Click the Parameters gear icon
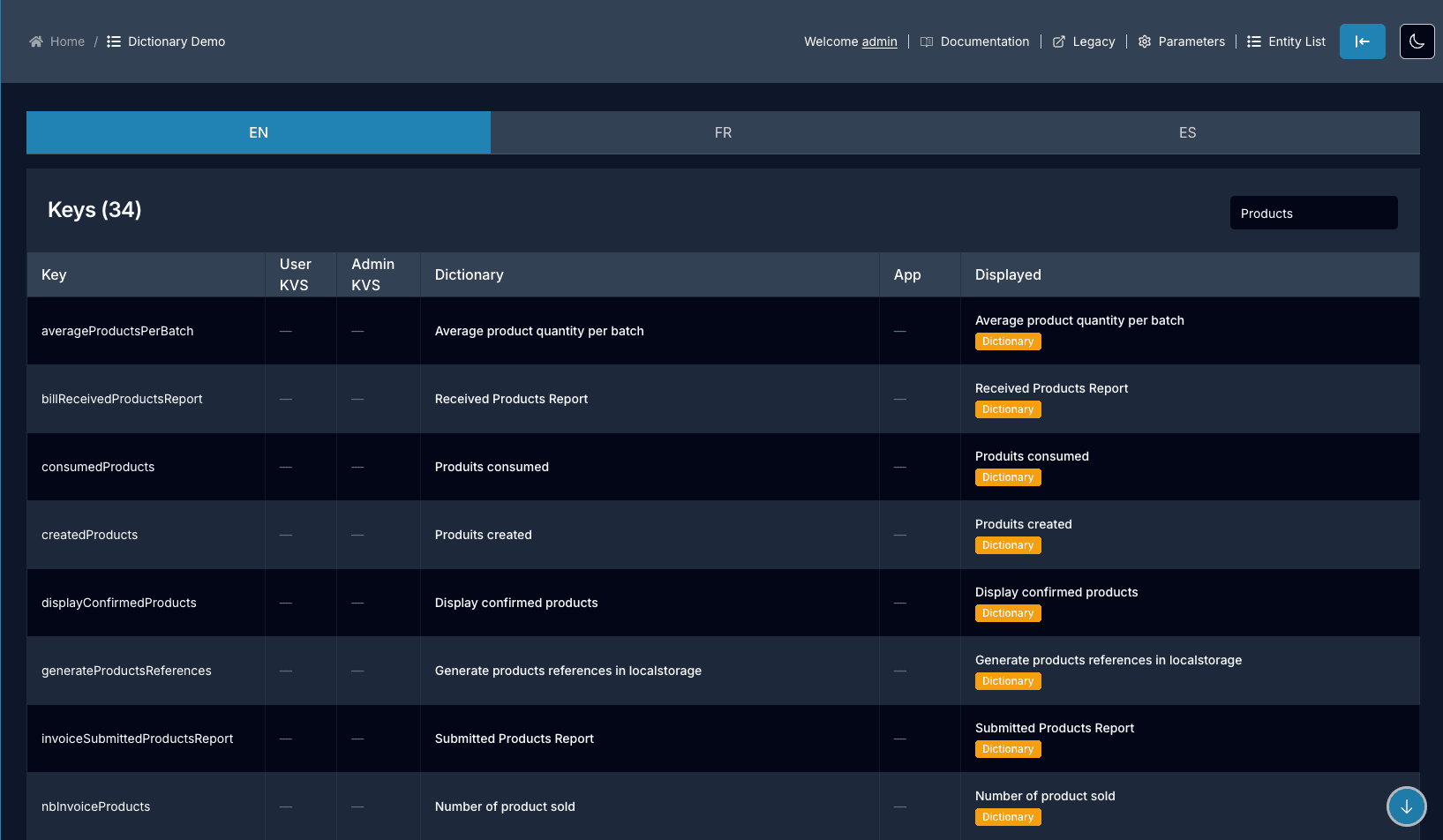This screenshot has height=840, width=1443. (1145, 41)
